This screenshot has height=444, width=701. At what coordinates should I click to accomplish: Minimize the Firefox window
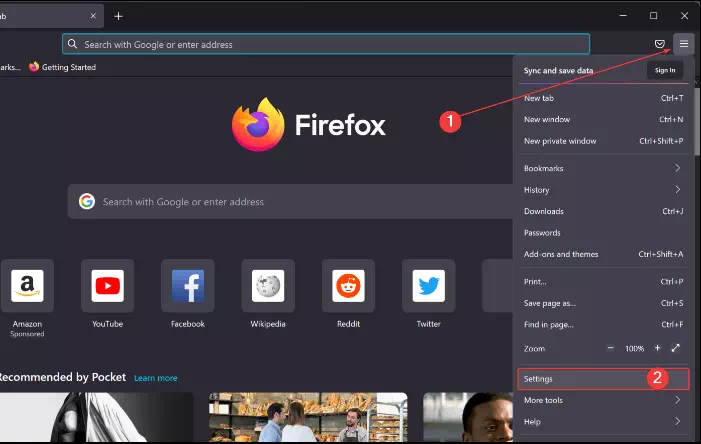click(623, 16)
